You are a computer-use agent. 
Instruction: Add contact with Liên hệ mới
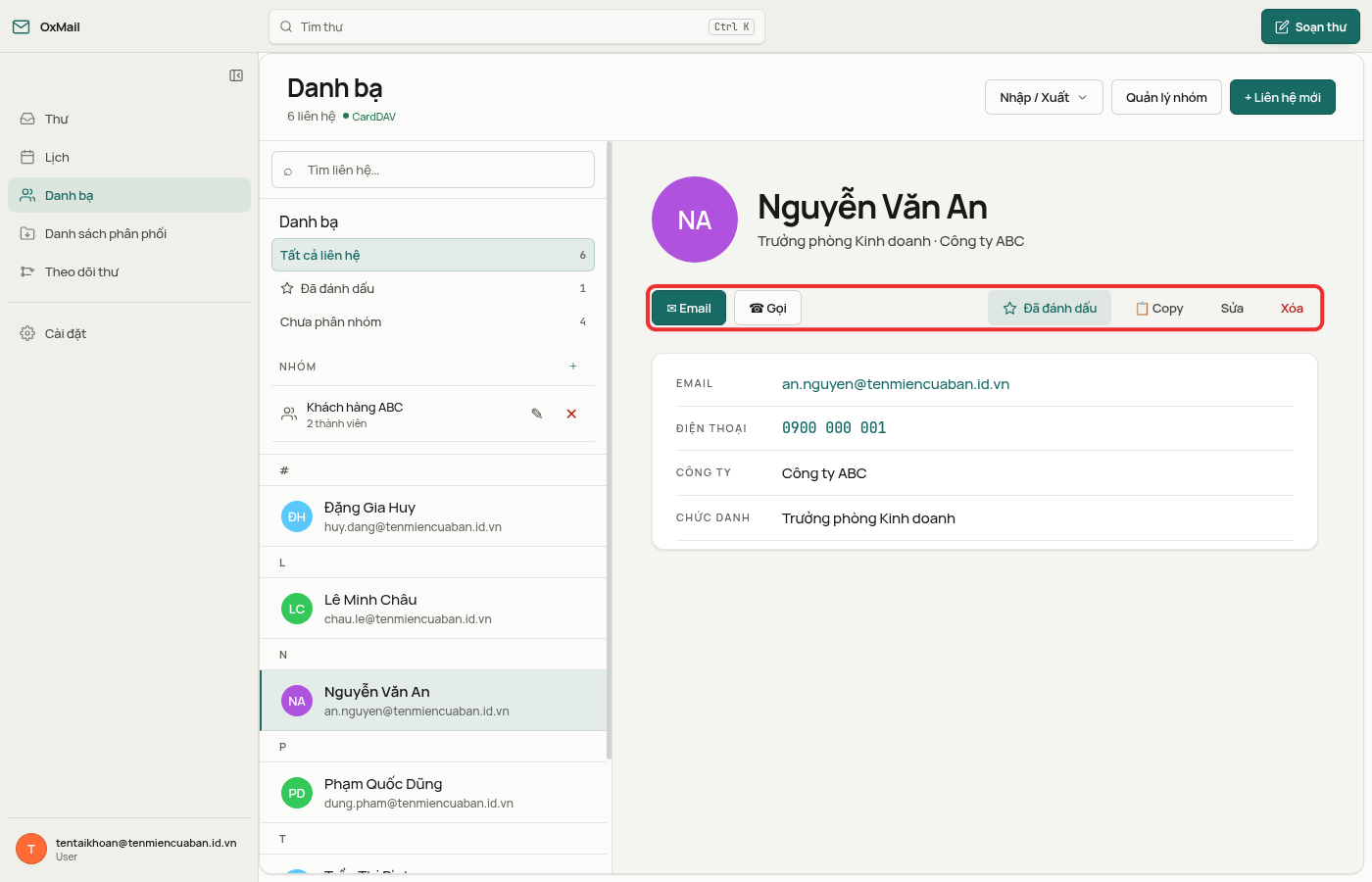pos(1283,97)
